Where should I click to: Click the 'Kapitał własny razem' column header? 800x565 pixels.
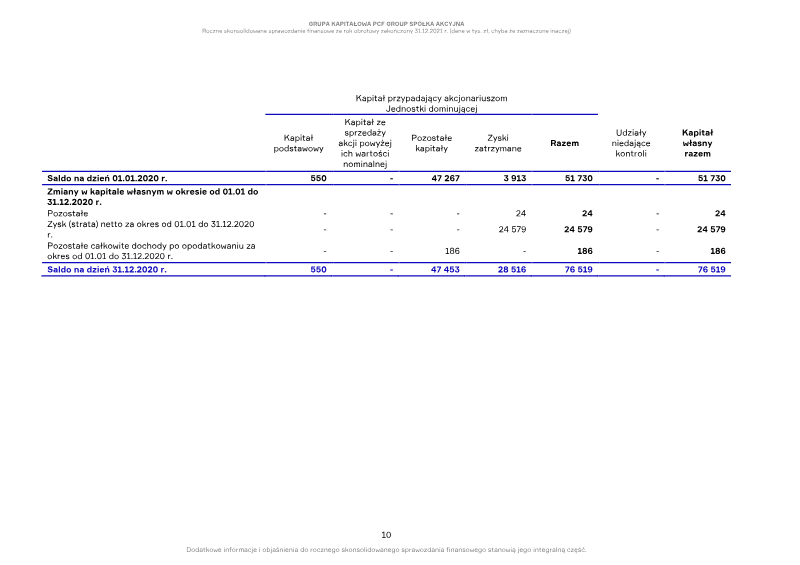696,143
